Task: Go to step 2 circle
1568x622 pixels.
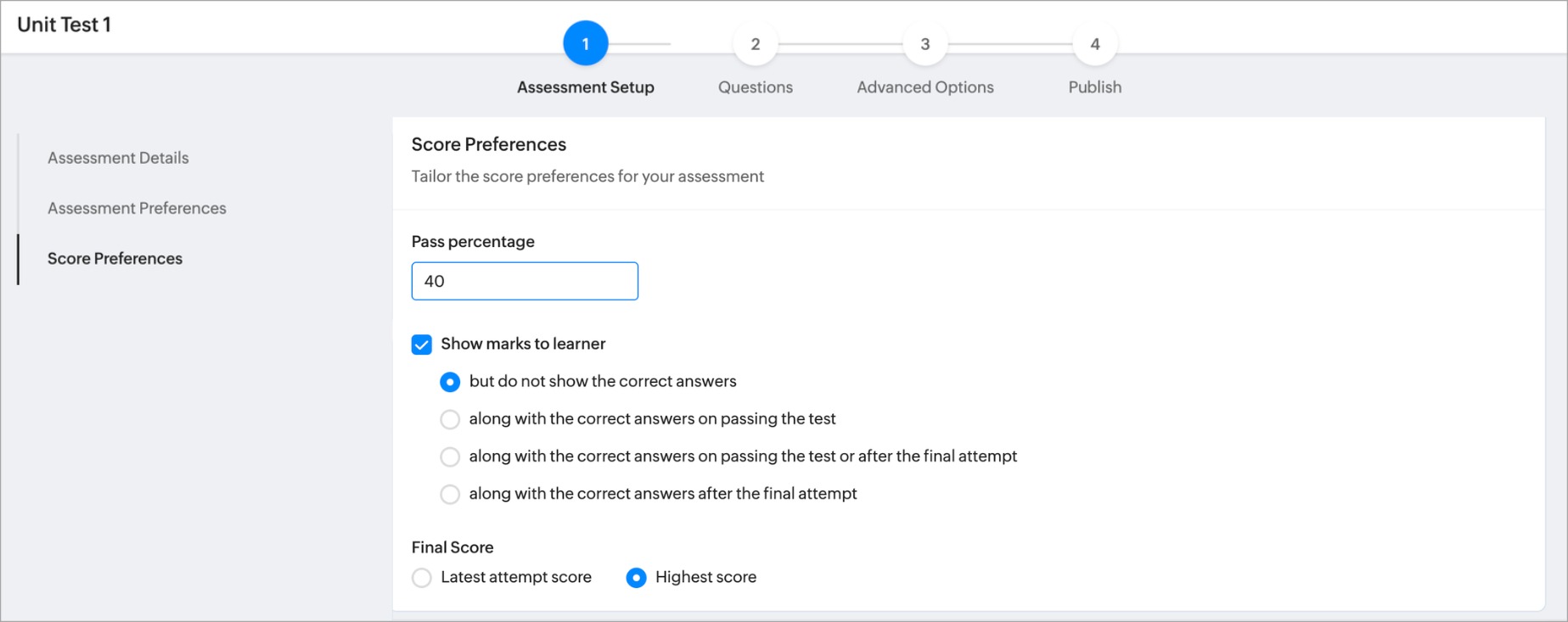Action: click(x=756, y=43)
